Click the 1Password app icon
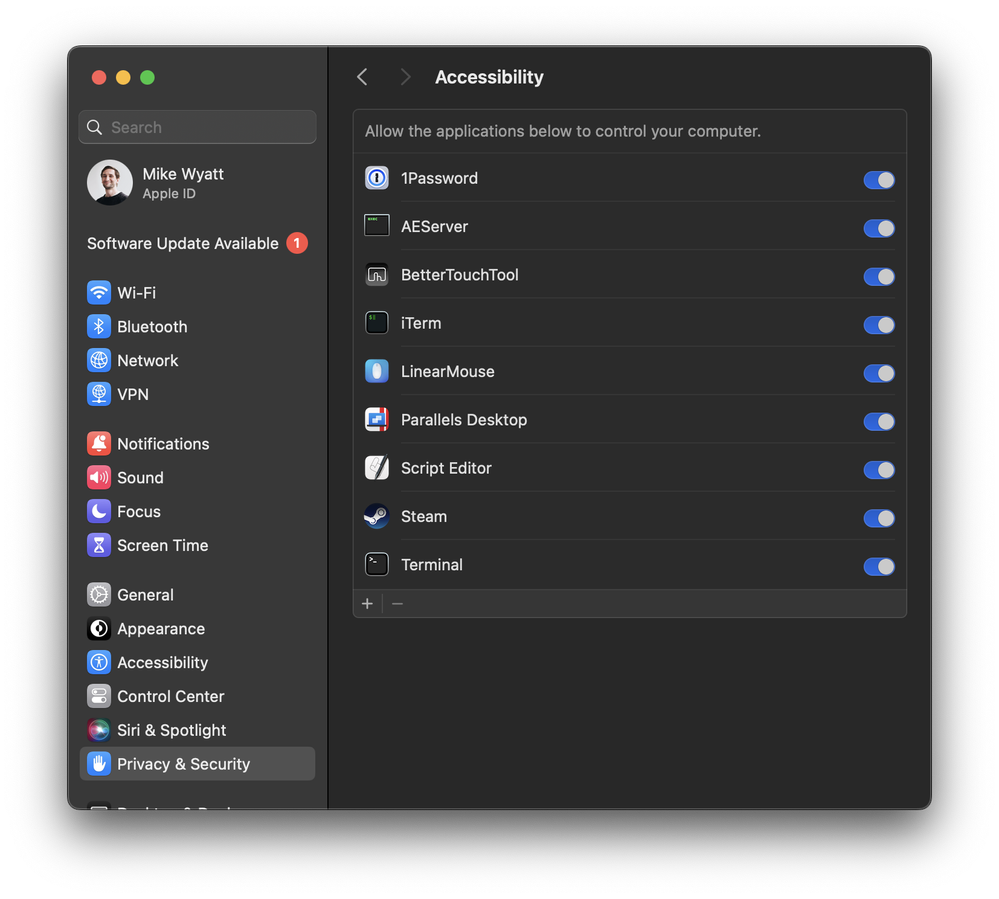The width and height of the screenshot is (999, 899). point(376,178)
